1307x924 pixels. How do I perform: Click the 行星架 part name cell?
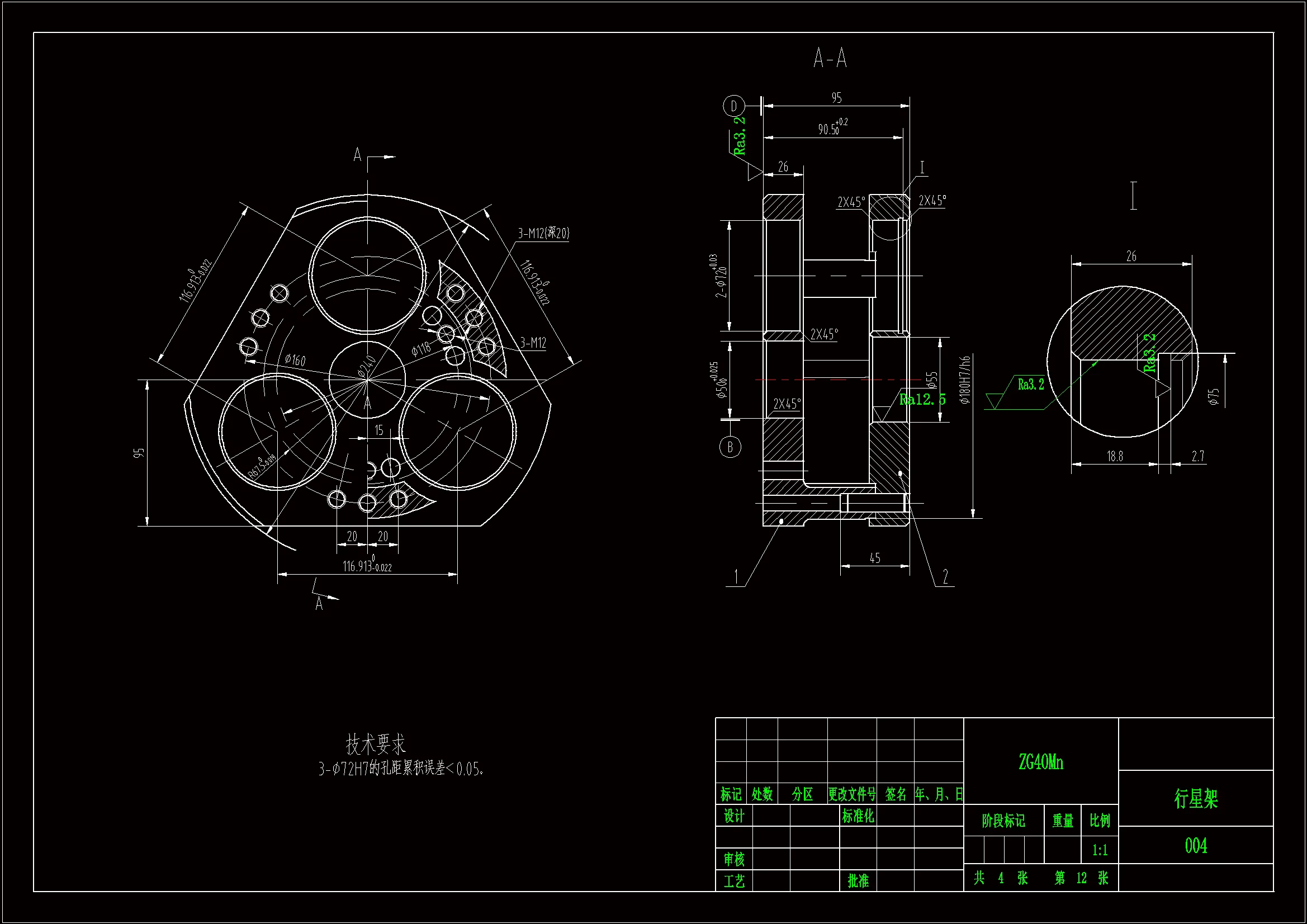tap(1195, 798)
